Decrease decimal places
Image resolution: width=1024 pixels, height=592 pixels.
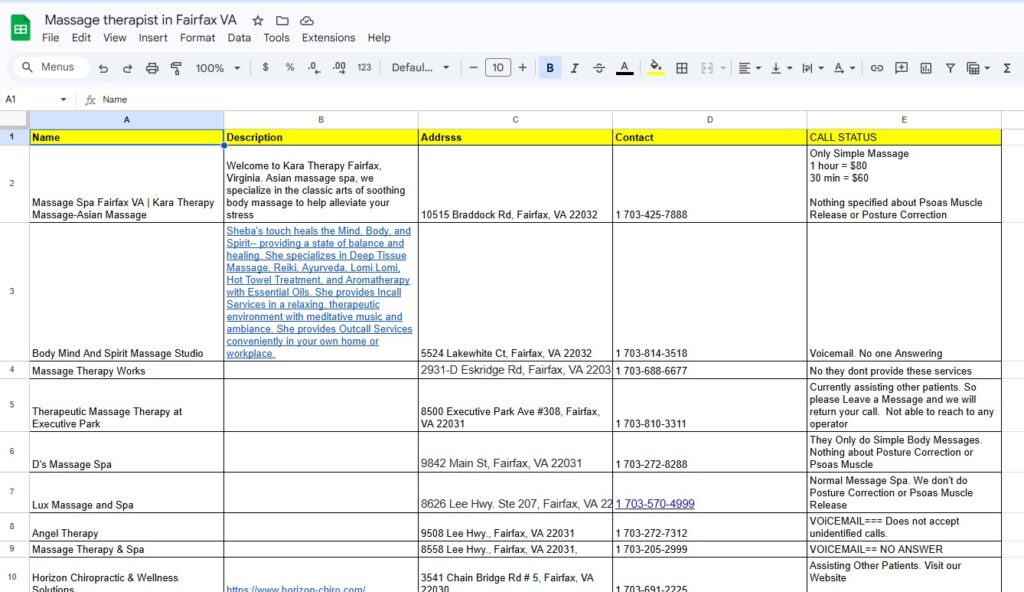click(314, 67)
